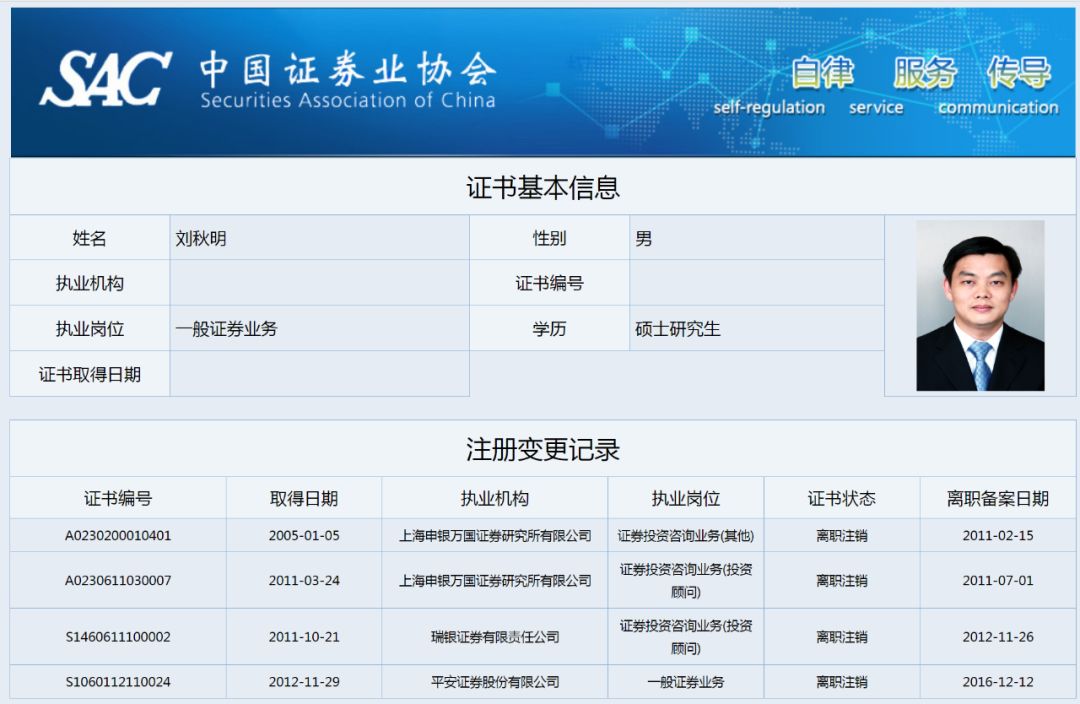This screenshot has height=704, width=1080.
Task: Select certificate number A0230200010401
Action: [x=118, y=535]
